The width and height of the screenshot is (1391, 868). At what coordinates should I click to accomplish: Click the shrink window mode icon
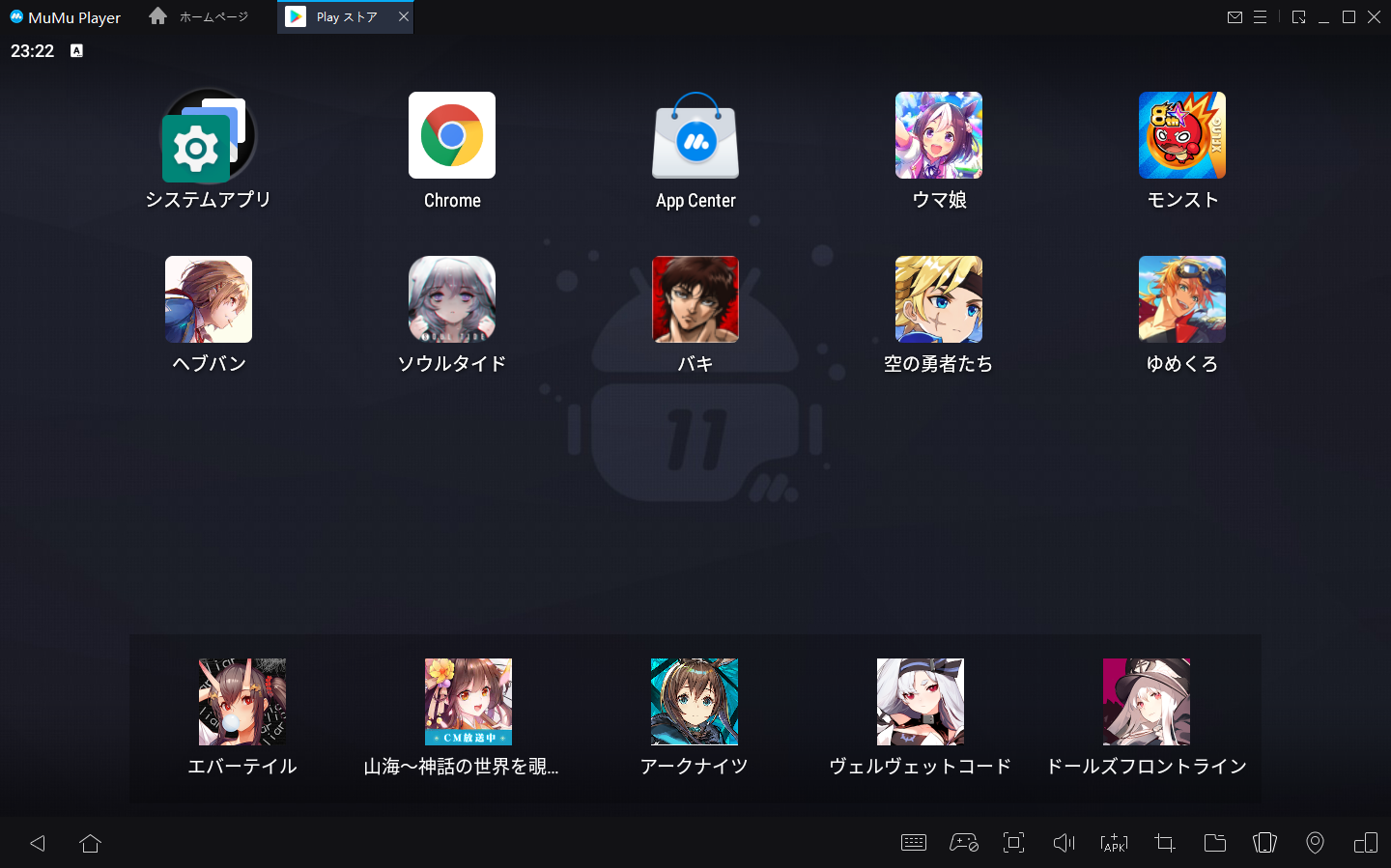(1298, 17)
